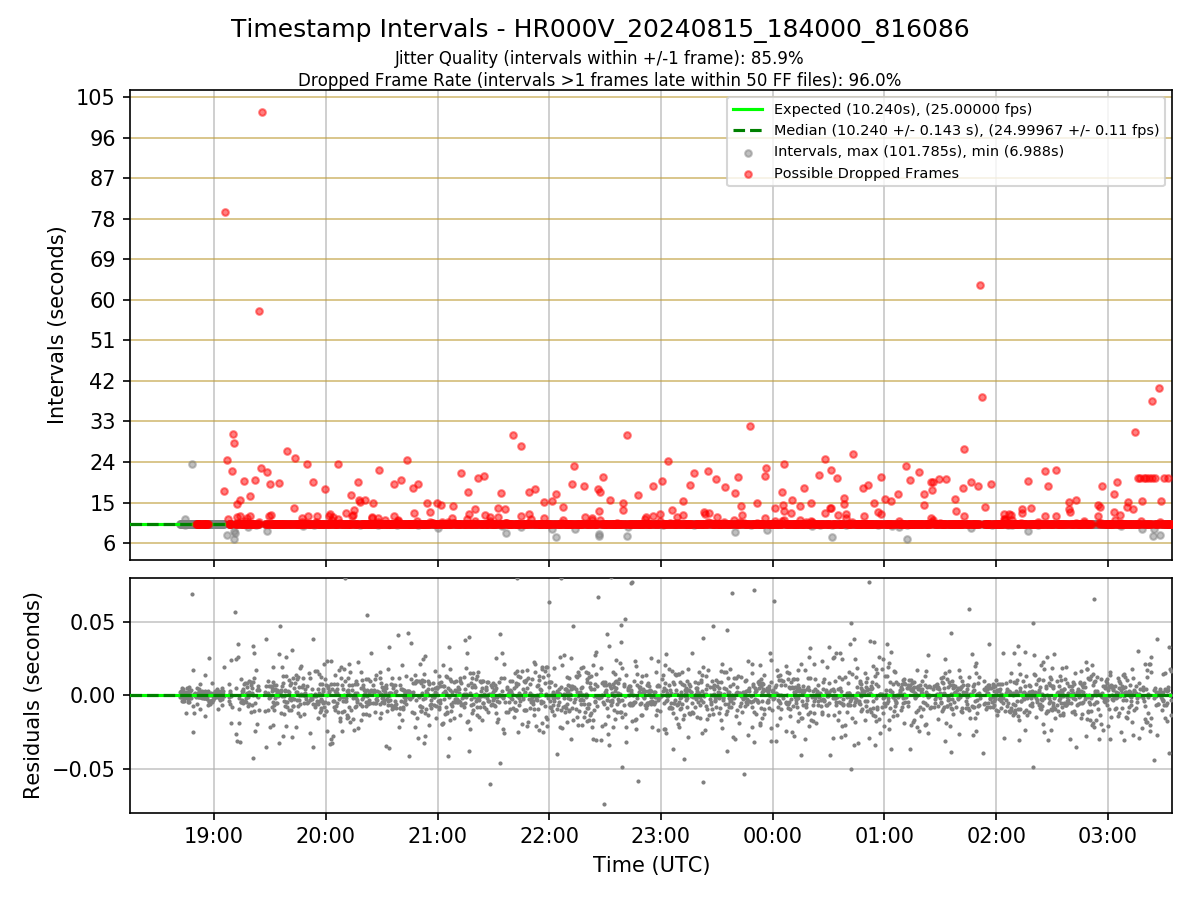The height and width of the screenshot is (900, 1200).
Task: Click the x-axis tick label '01:00'
Action: tap(884, 834)
